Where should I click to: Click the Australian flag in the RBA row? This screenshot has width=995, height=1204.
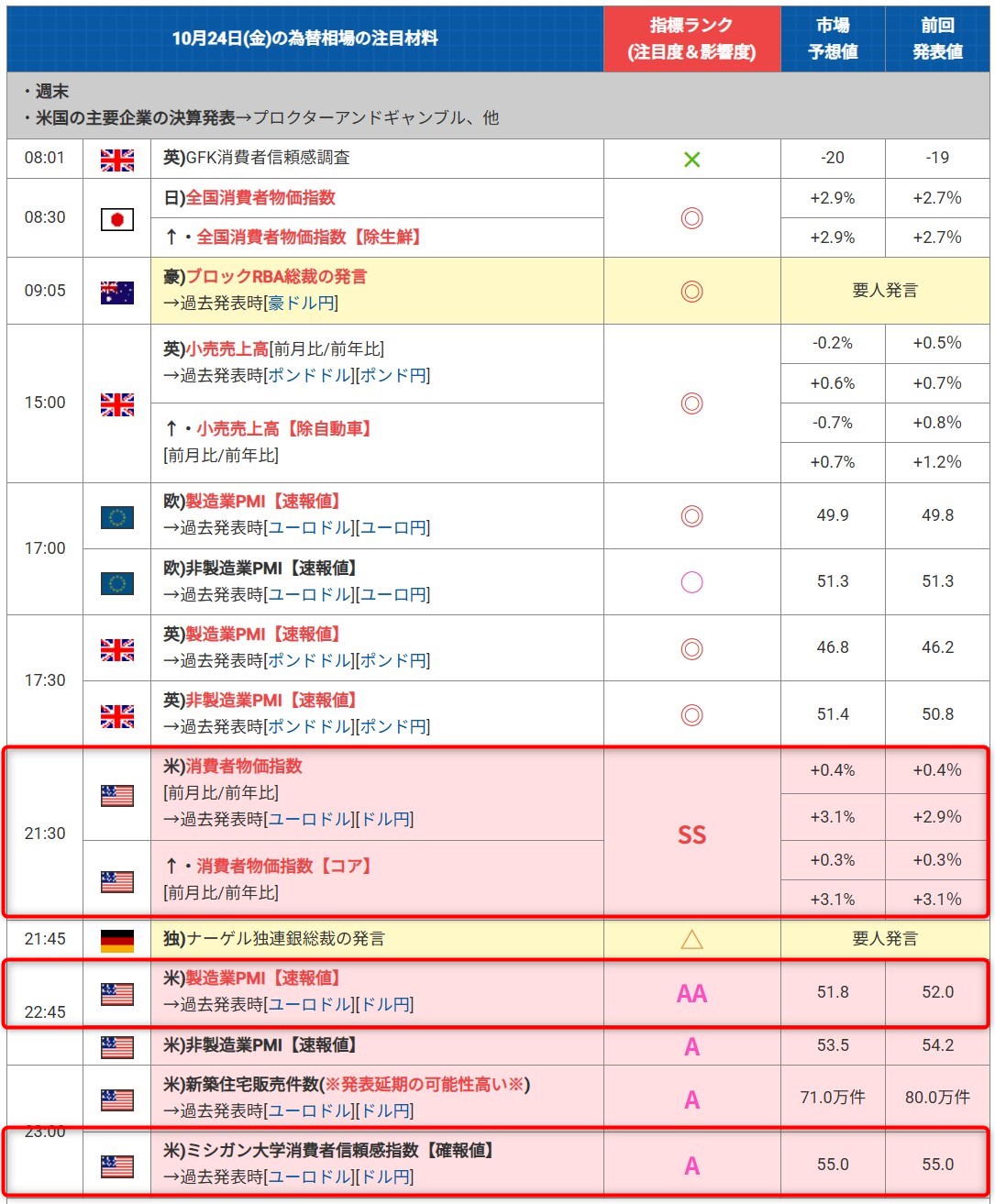click(116, 292)
